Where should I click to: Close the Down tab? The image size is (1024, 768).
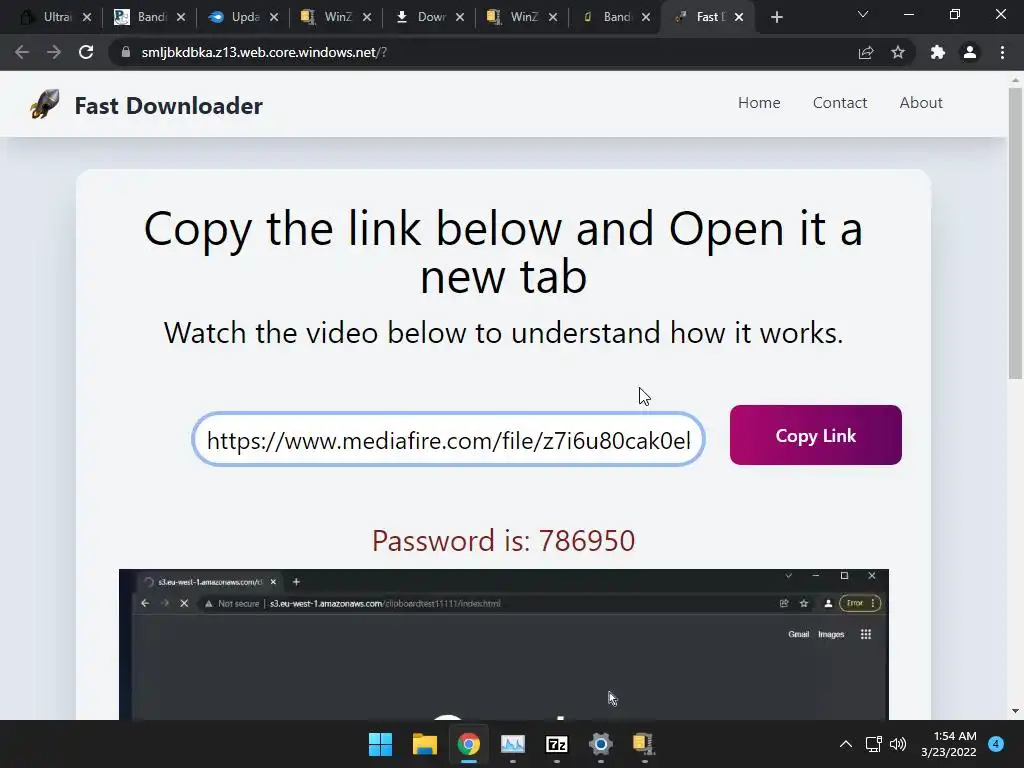[x=460, y=17]
